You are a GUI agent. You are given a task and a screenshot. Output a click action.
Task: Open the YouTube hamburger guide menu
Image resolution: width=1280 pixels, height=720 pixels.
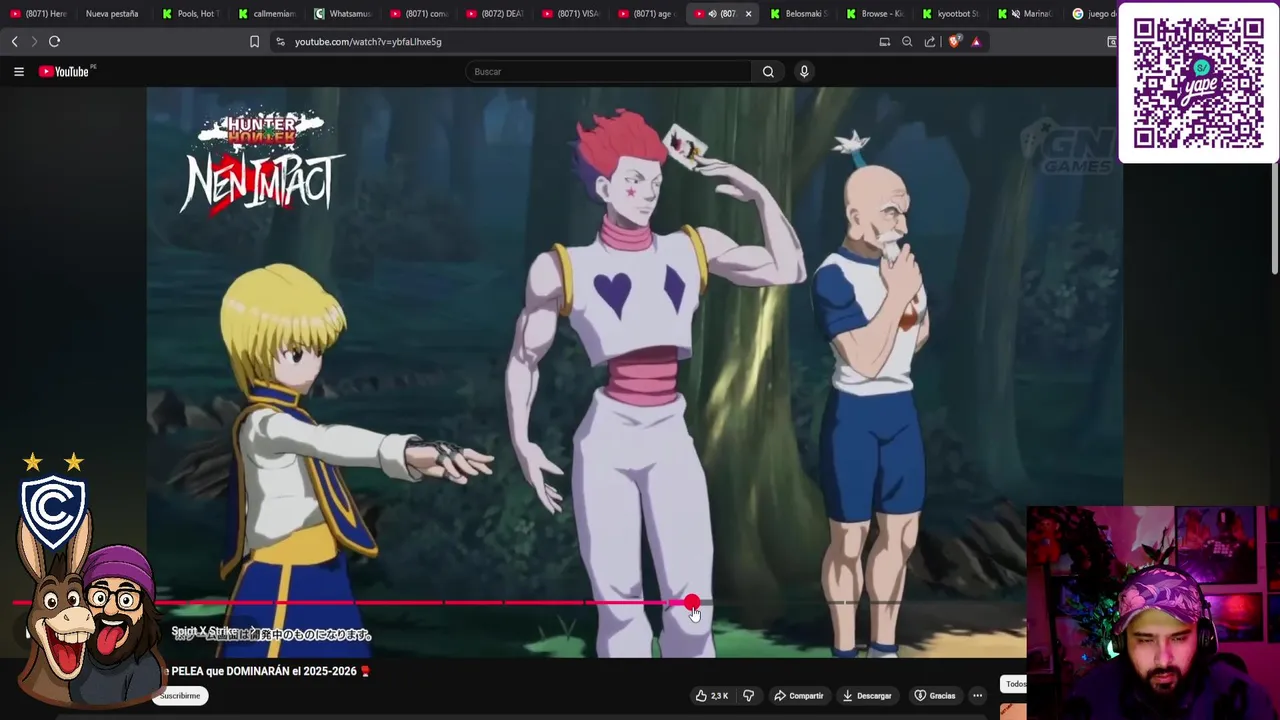click(x=18, y=71)
